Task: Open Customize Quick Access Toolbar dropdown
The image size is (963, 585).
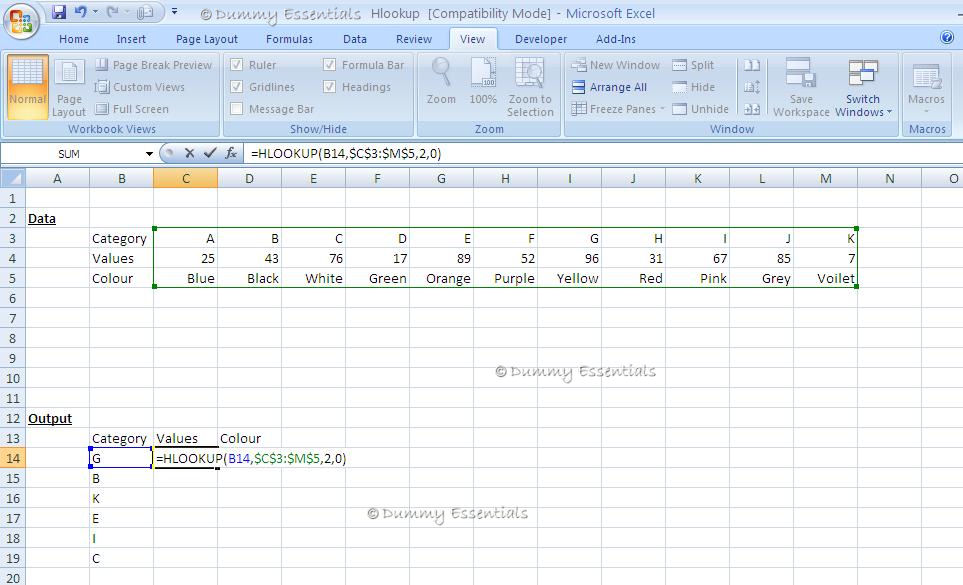Action: 174,12
